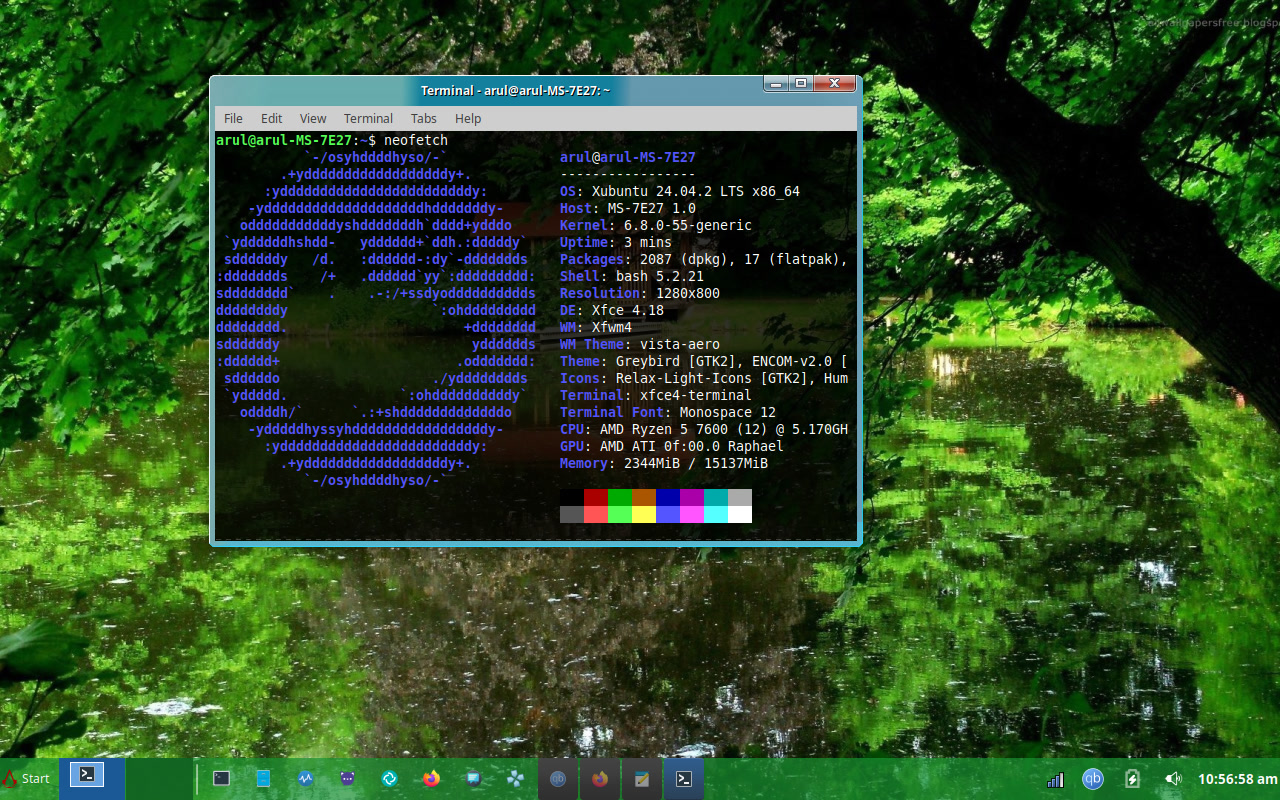This screenshot has height=800, width=1280.
Task: Click the 'Packages: 2087 (dpkg)' line
Action: [x=704, y=259]
